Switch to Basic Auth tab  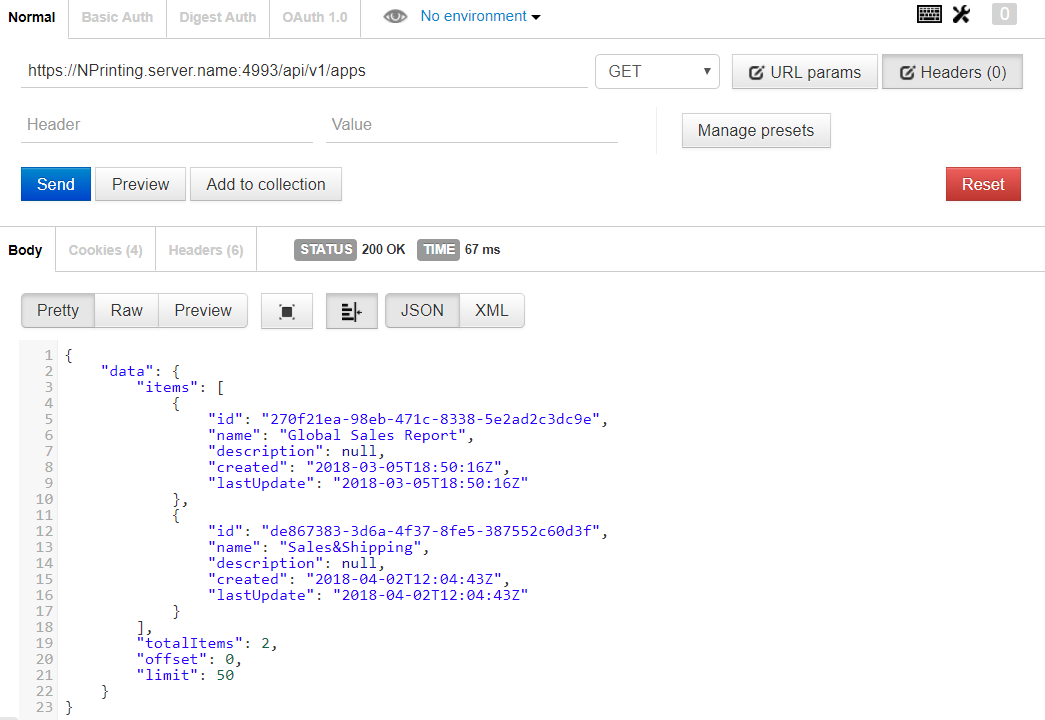(117, 17)
